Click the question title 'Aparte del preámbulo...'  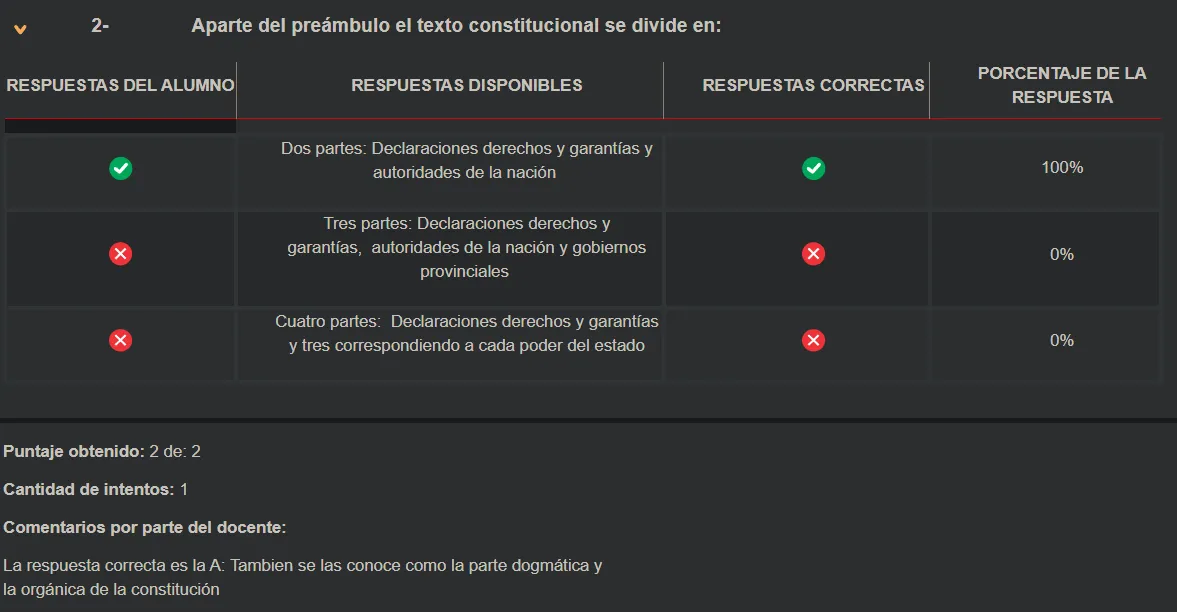tap(456, 27)
